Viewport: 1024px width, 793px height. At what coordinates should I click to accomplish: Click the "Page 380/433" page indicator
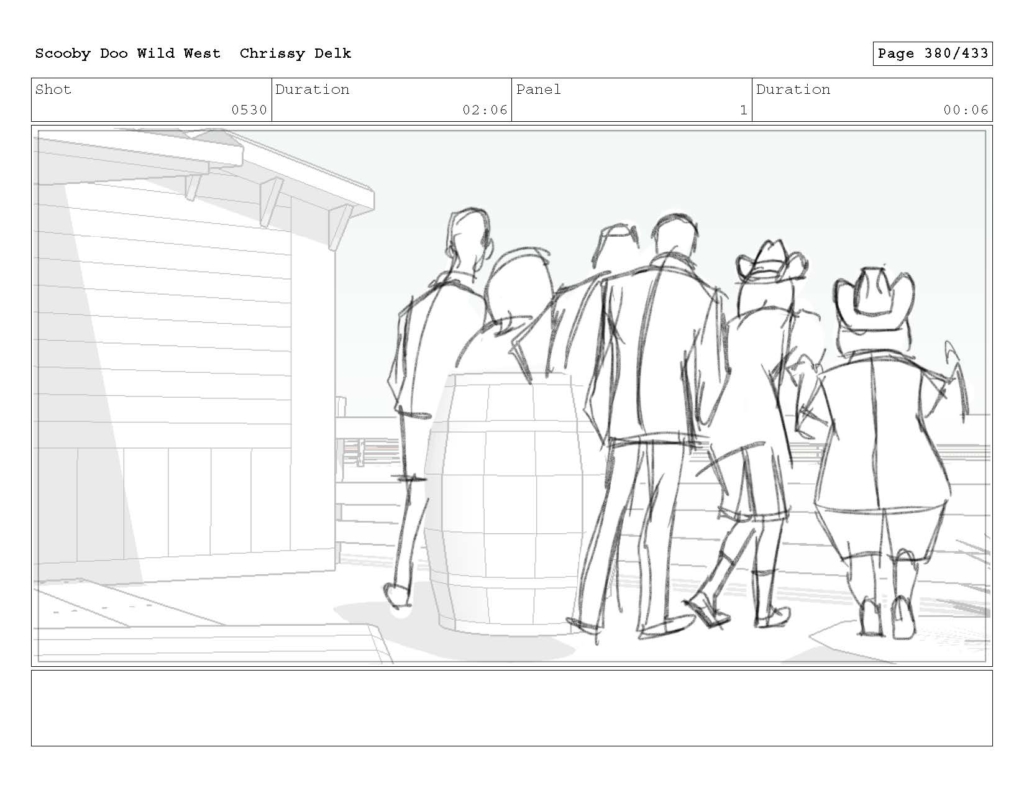coord(933,54)
